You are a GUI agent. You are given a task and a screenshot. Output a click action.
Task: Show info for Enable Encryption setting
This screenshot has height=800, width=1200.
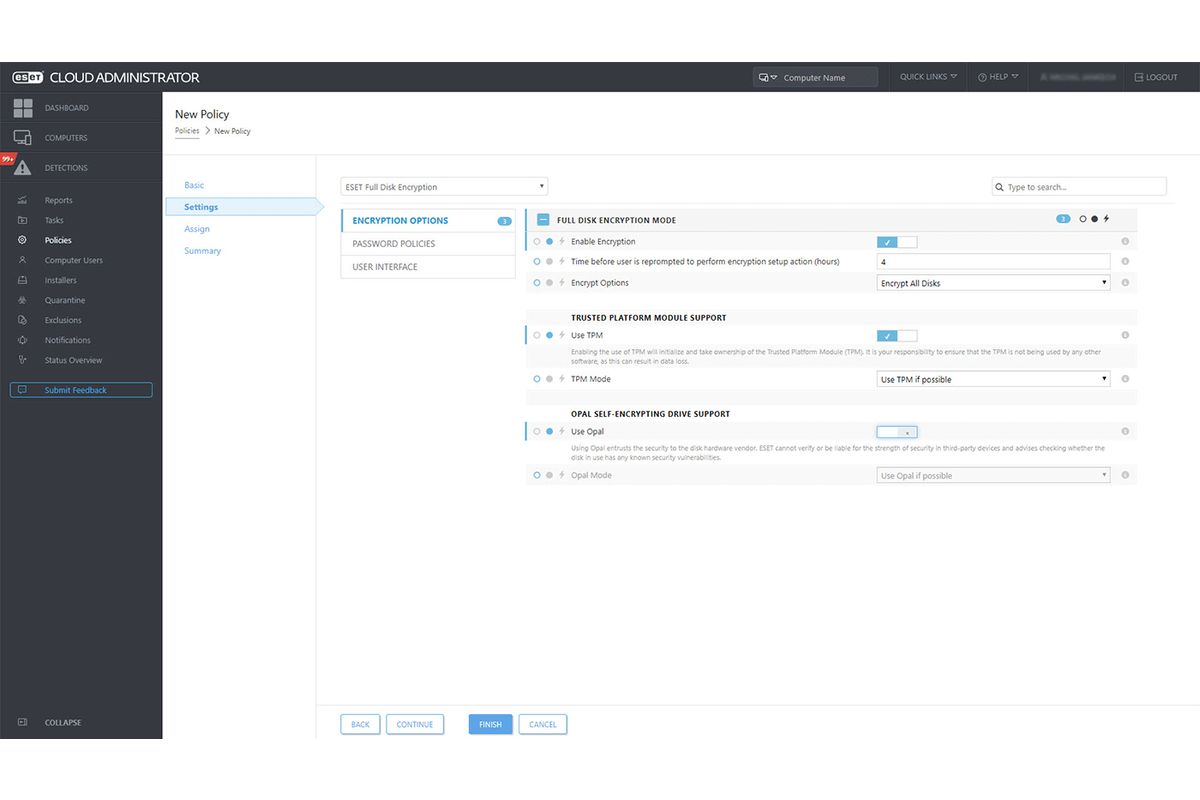tap(1125, 241)
